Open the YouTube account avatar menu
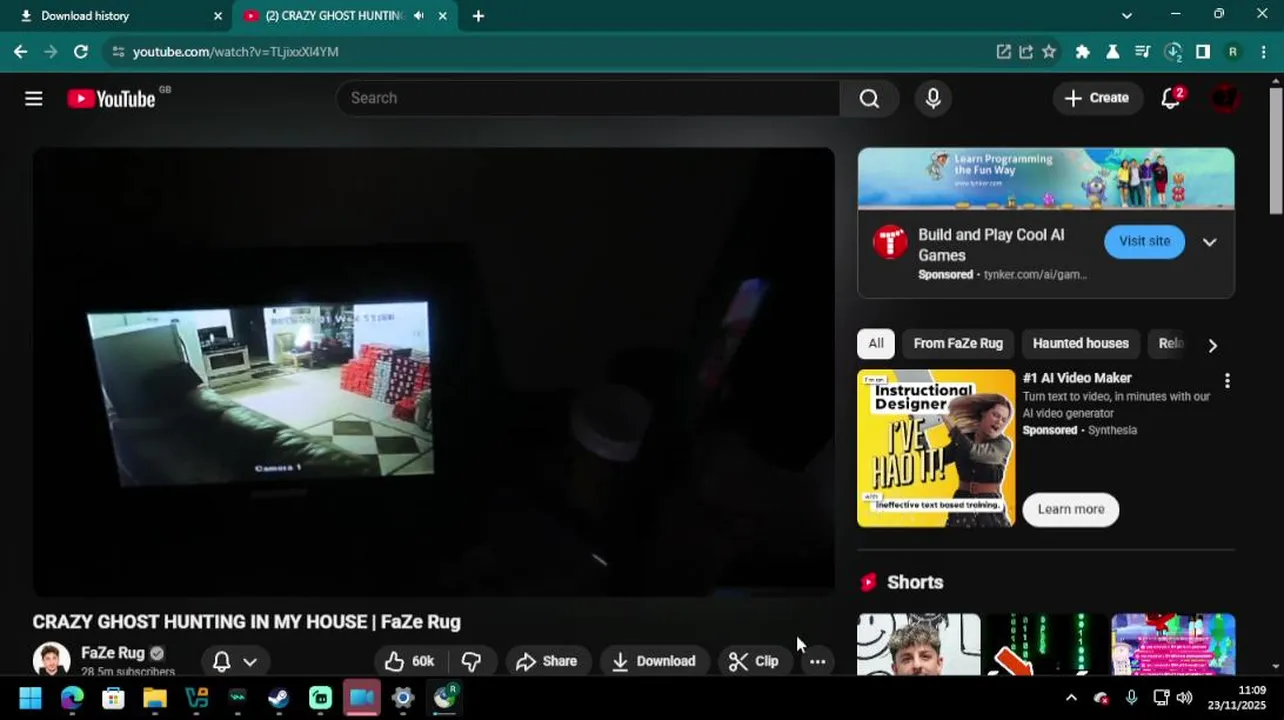 click(x=1225, y=98)
